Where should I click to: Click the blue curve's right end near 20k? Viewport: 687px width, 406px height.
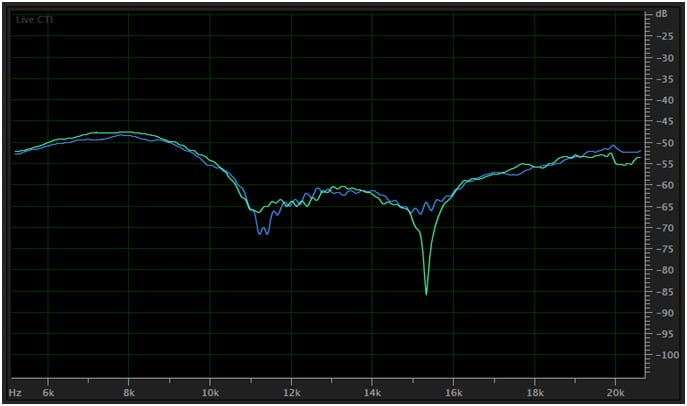tap(639, 151)
